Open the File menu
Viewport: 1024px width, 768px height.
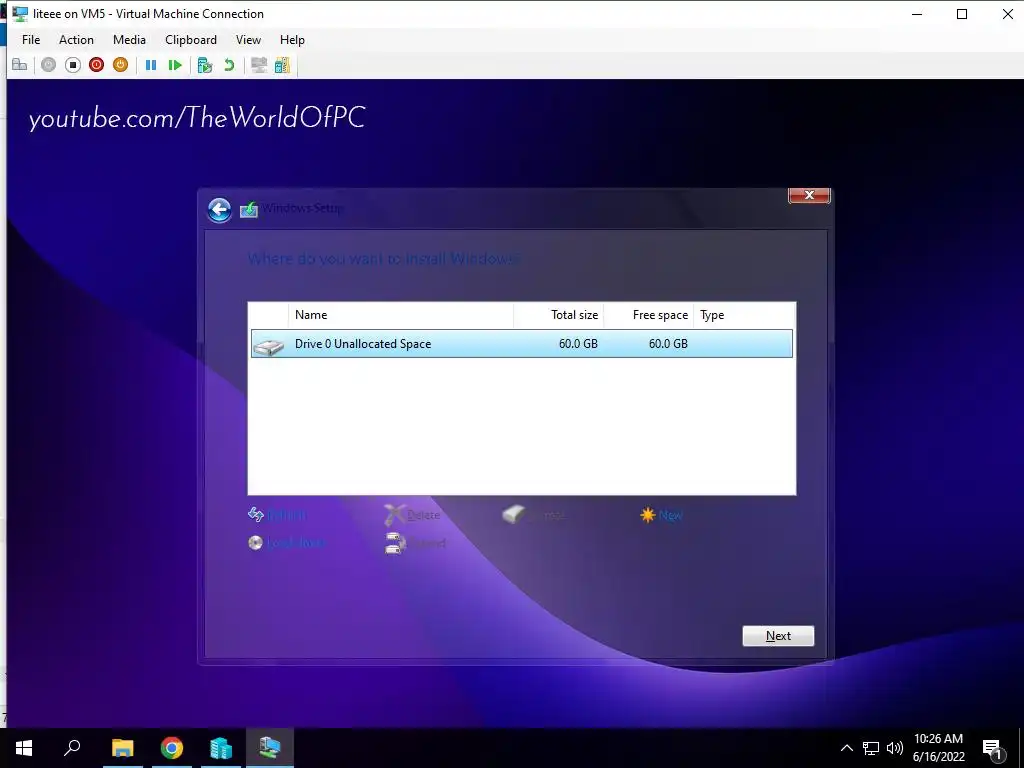[x=31, y=40]
